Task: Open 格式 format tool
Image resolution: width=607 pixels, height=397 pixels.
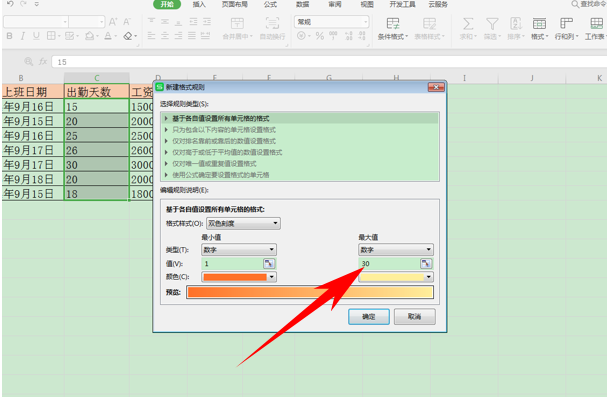Action: coord(539,29)
